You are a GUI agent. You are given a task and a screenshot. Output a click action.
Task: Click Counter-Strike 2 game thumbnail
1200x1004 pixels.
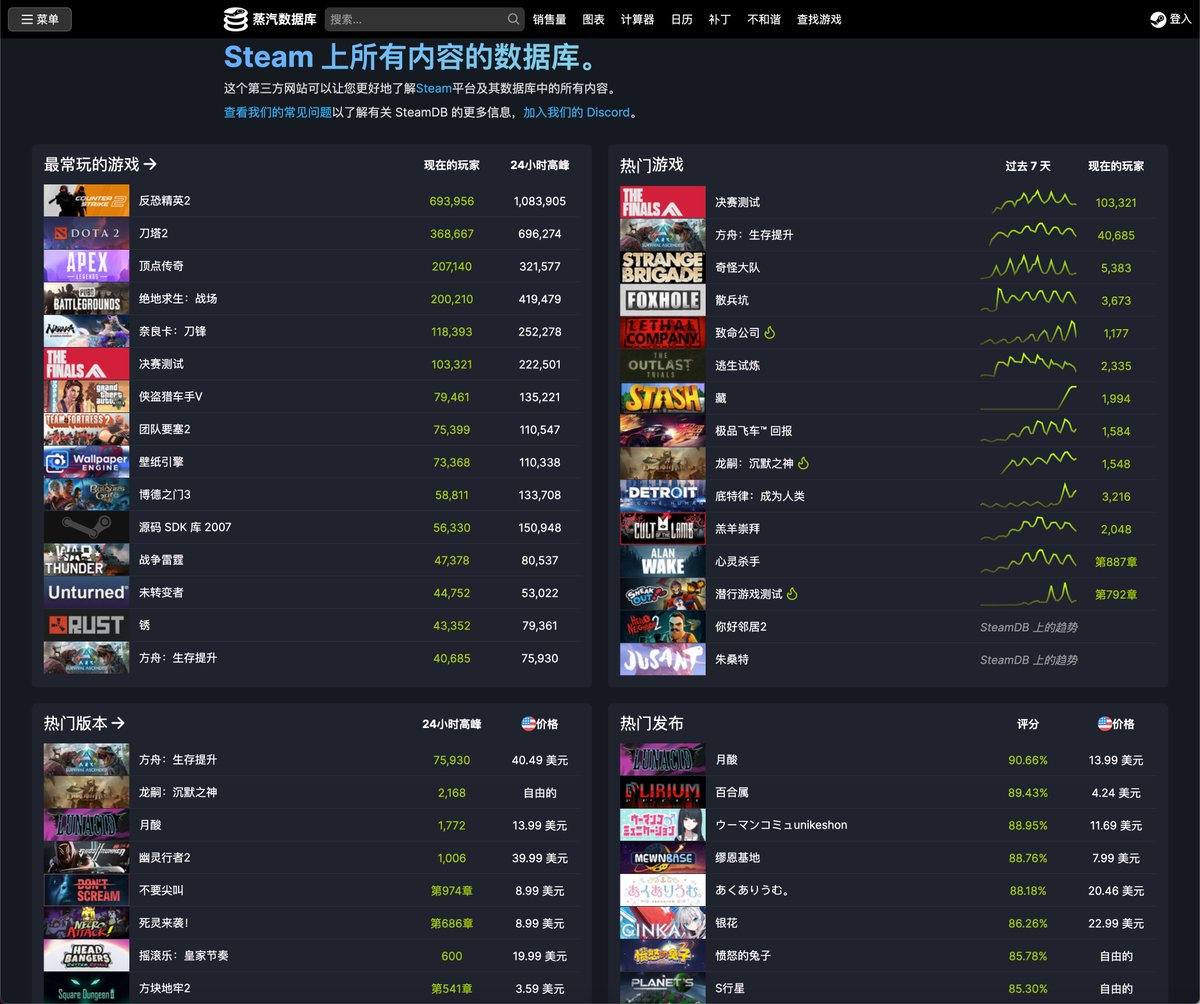pyautogui.click(x=87, y=201)
